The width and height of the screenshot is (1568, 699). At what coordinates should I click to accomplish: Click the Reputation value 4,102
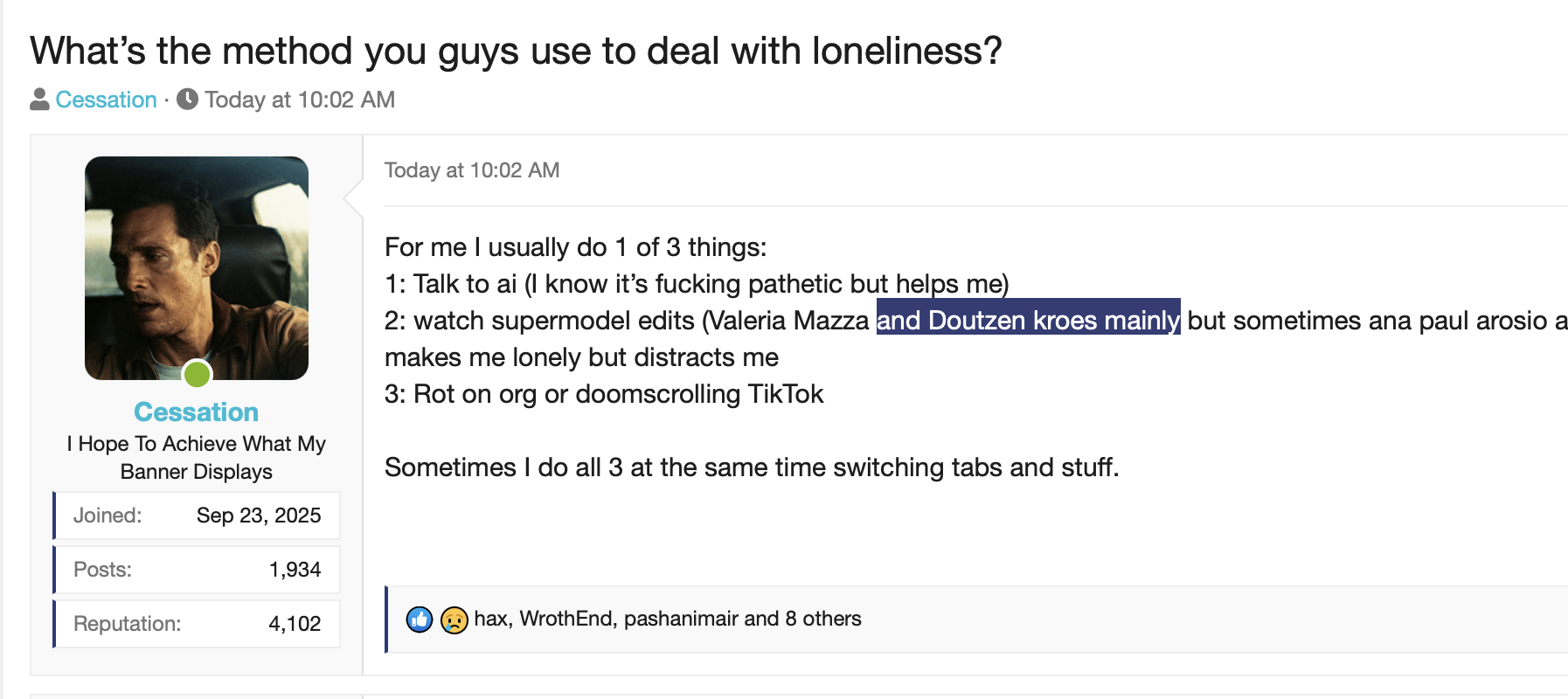(295, 624)
